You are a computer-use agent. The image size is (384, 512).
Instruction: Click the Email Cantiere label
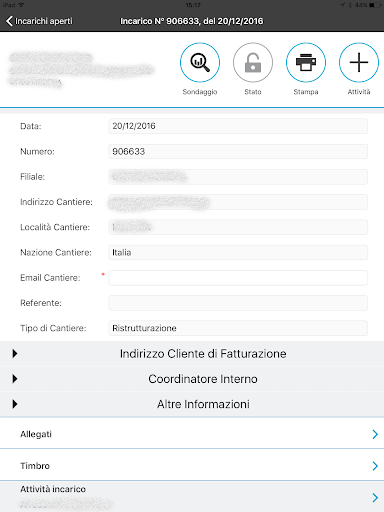(50, 278)
